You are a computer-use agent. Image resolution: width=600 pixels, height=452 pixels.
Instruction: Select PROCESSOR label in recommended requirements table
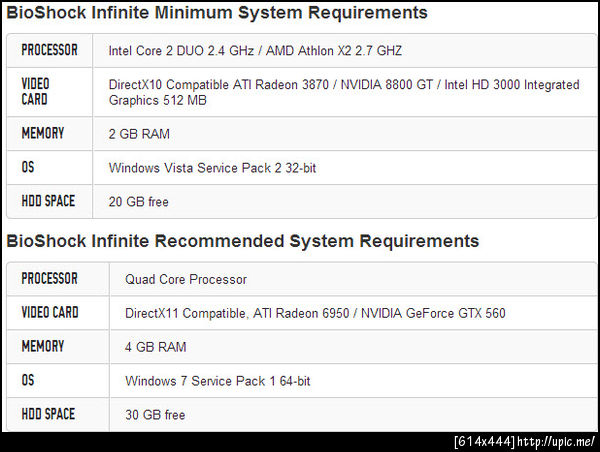click(x=49, y=279)
